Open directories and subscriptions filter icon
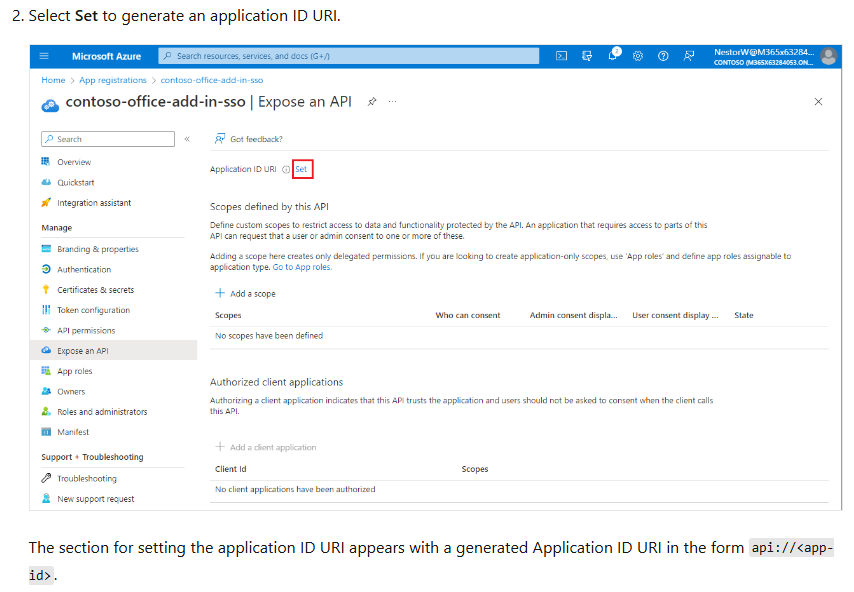The image size is (854, 592). (587, 56)
